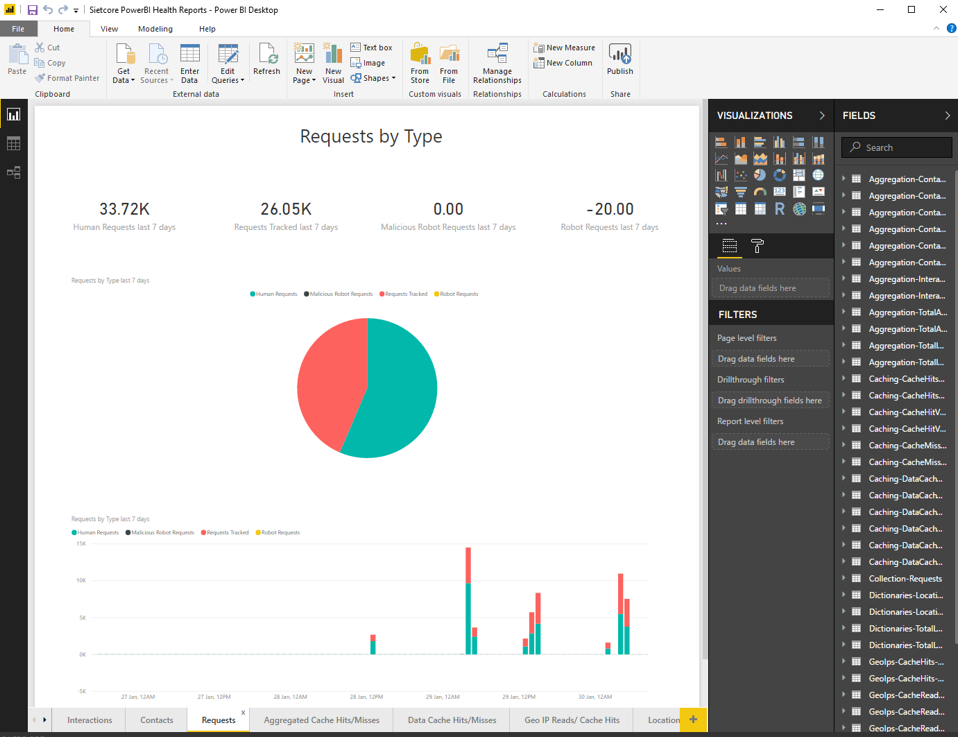Select the Gauge visualization icon
958x737 pixels.
(760, 191)
